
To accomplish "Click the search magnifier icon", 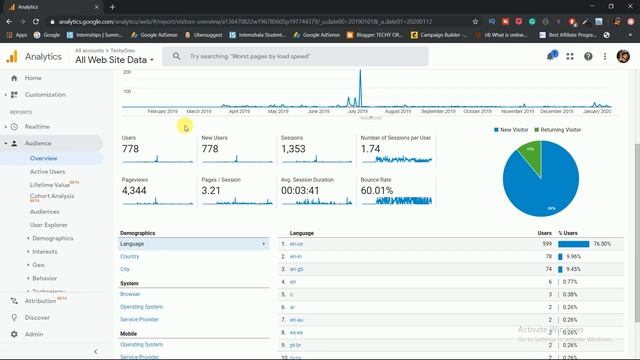I will (x=176, y=56).
